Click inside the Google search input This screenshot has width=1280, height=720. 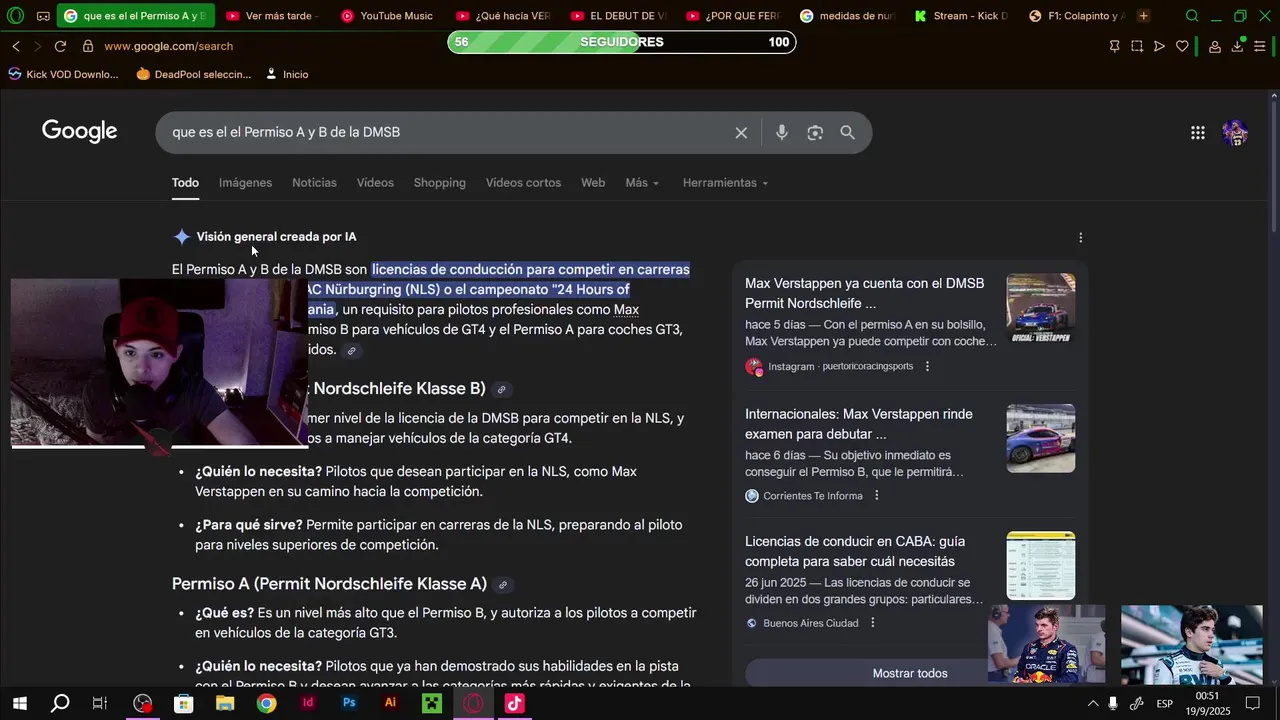[445, 132]
